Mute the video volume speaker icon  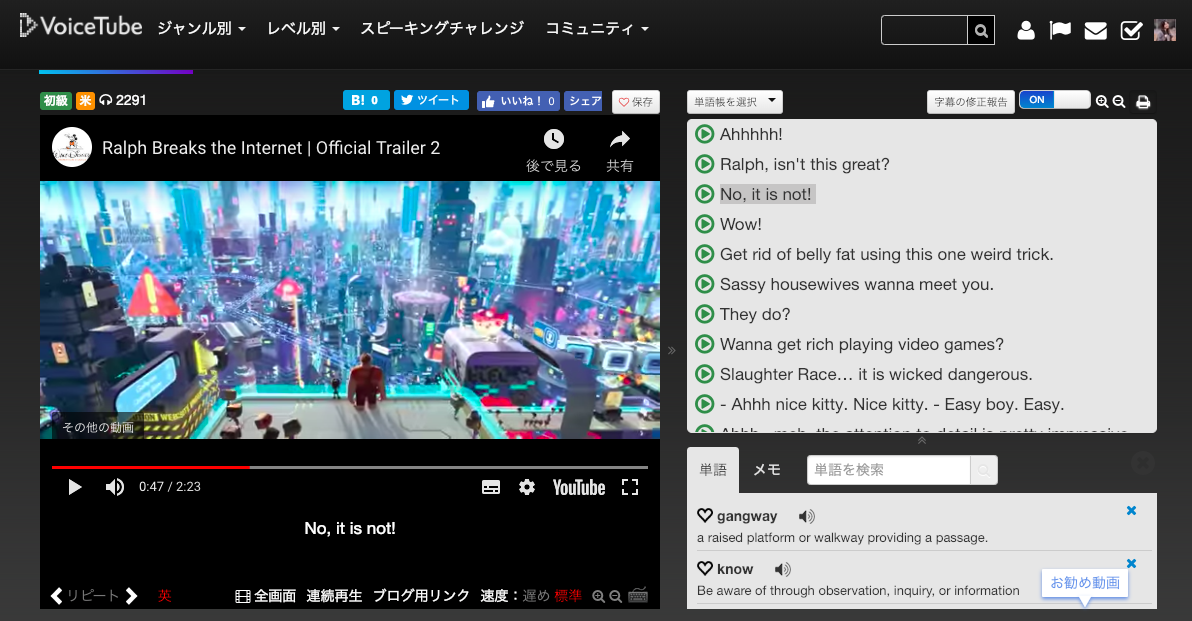[115, 487]
